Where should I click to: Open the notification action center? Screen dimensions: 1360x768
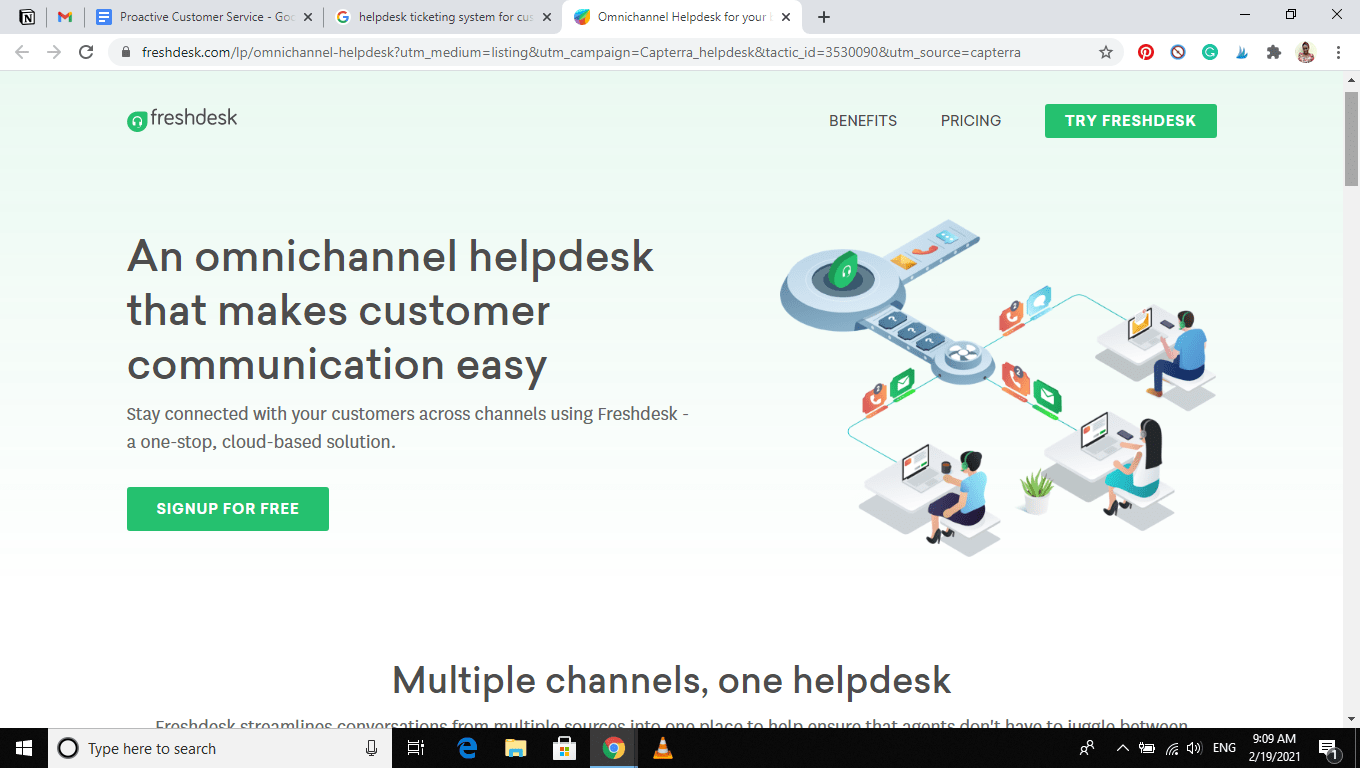(x=1329, y=748)
